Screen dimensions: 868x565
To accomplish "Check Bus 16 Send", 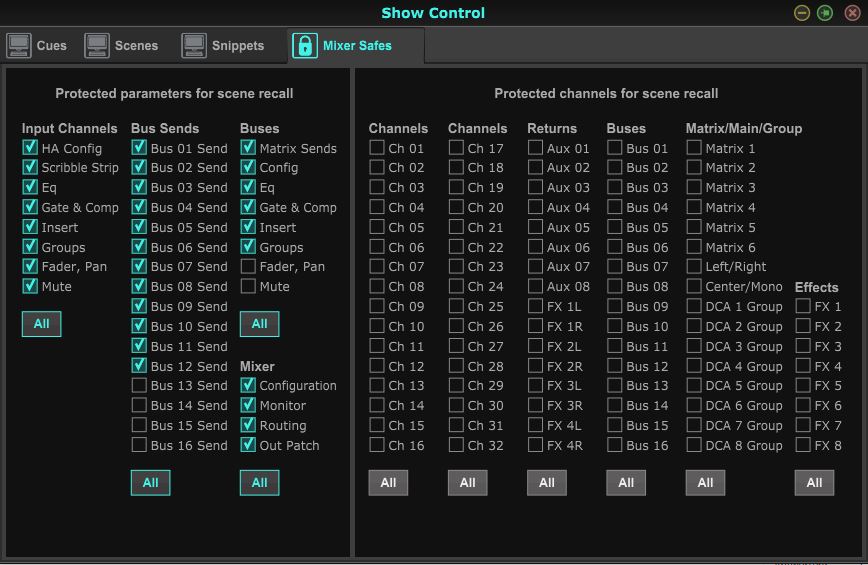I will click(139, 445).
